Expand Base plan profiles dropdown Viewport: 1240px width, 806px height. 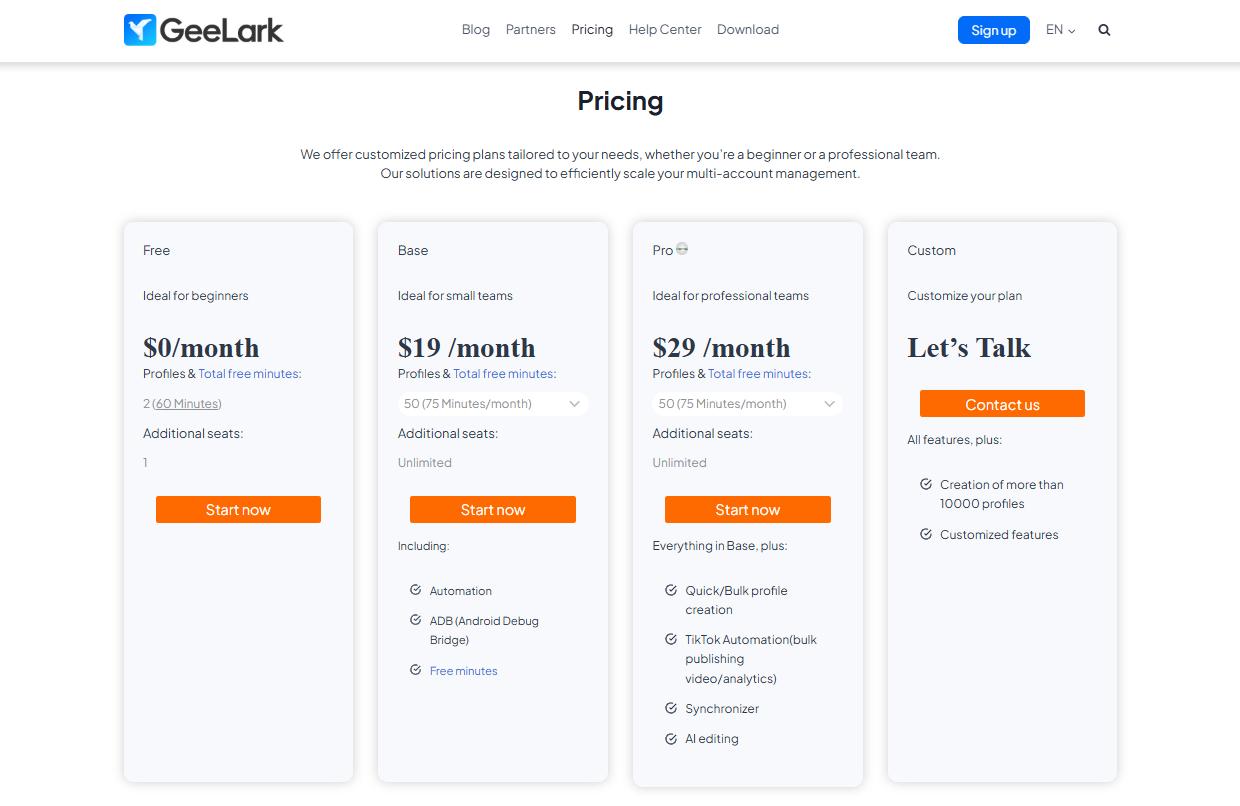[492, 404]
